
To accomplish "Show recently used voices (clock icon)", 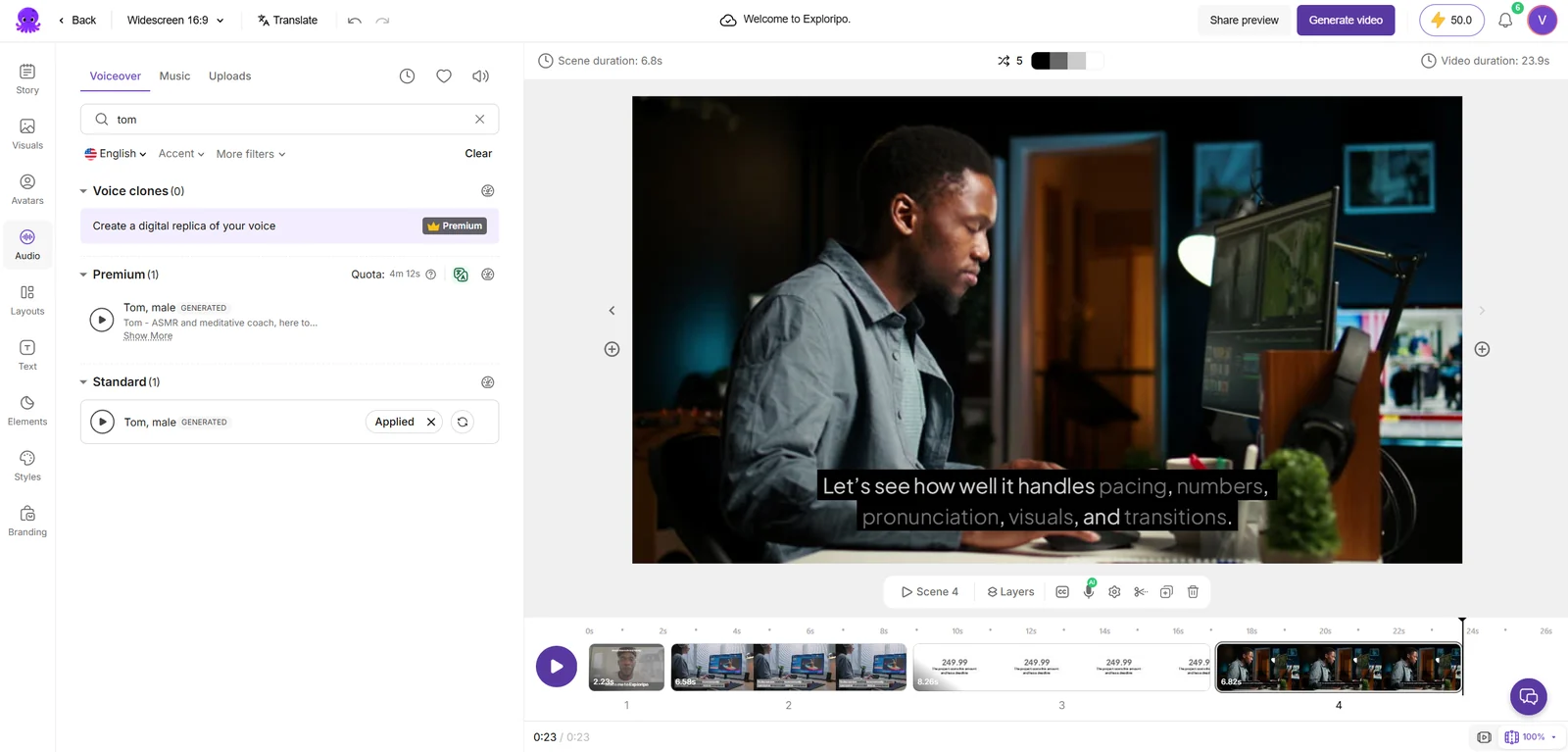I will [x=408, y=76].
